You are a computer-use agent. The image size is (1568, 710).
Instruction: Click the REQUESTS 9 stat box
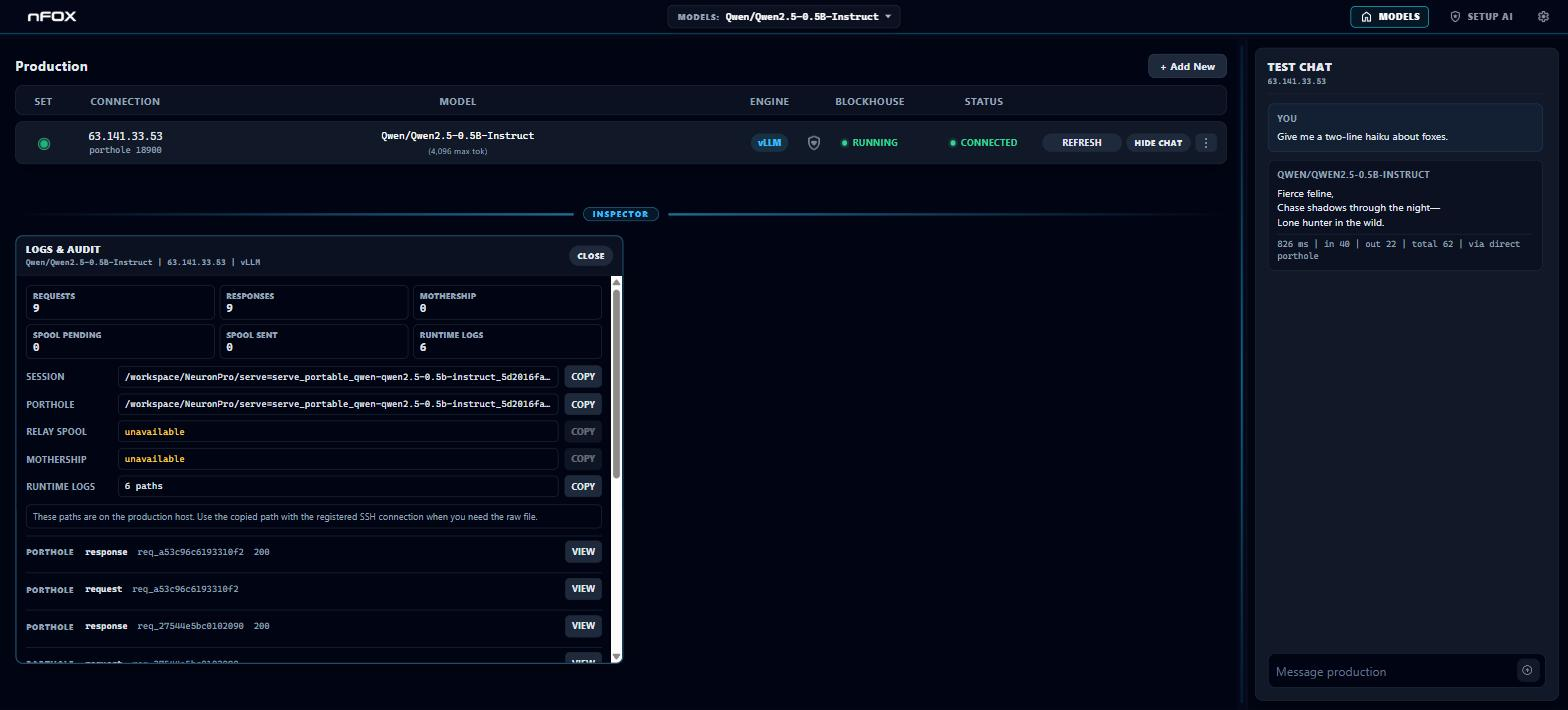tap(120, 302)
